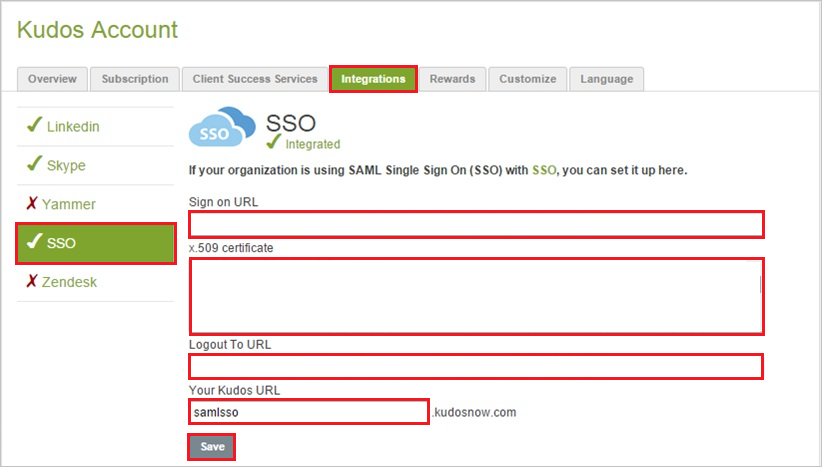Image resolution: width=822 pixels, height=467 pixels.
Task: Select the SSO sidebar item
Action: pyautogui.click(x=95, y=243)
